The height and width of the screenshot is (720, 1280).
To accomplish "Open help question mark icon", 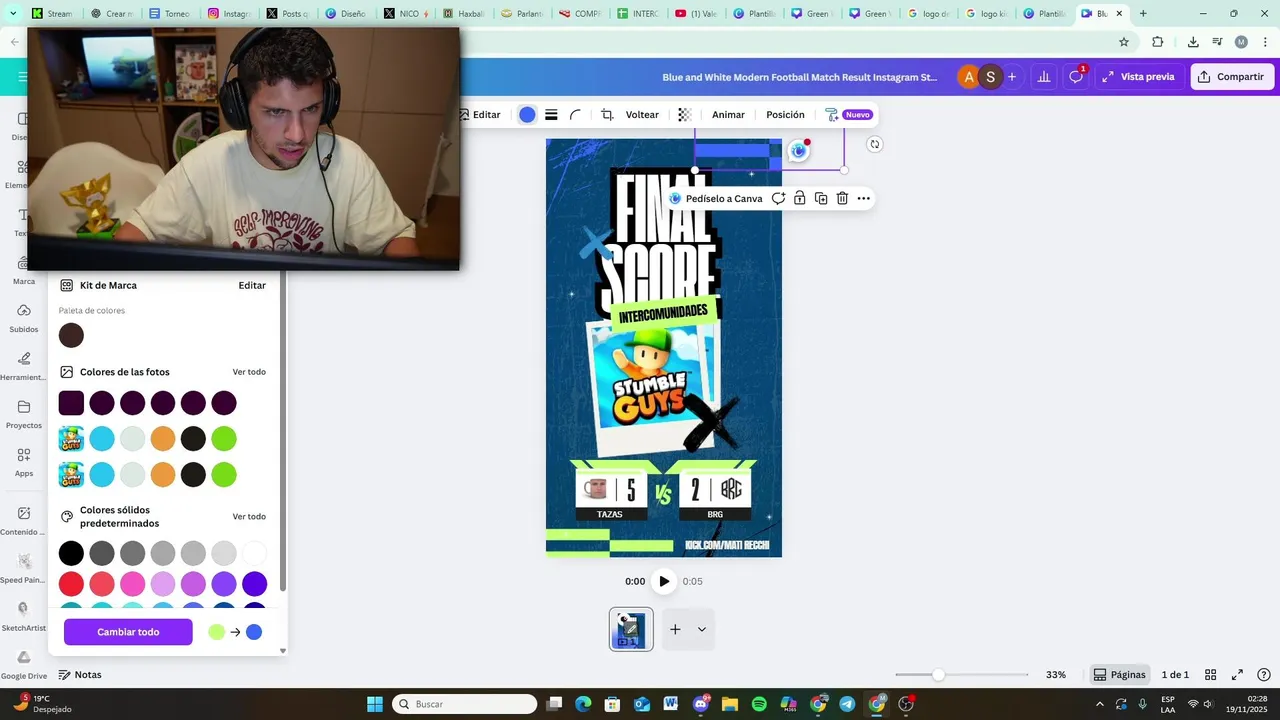I will pyautogui.click(x=1264, y=675).
